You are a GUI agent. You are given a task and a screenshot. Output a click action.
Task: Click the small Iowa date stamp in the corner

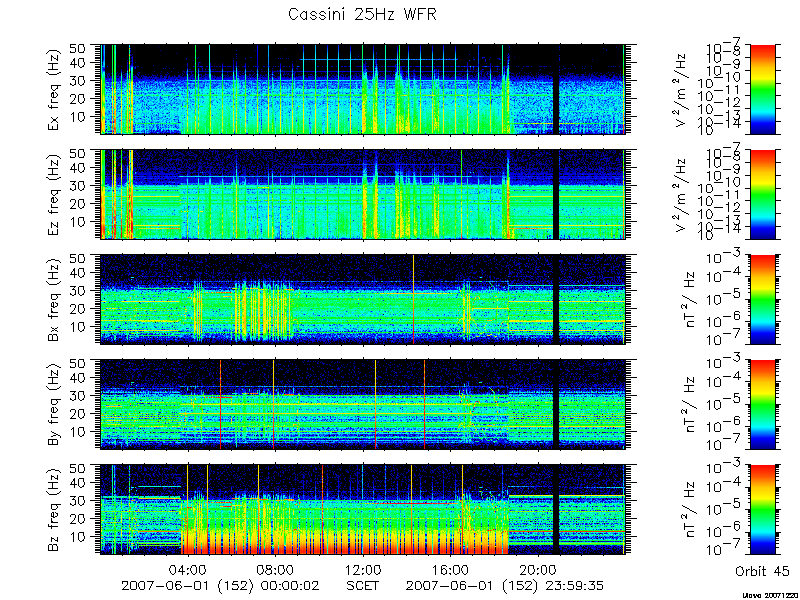[768, 596]
